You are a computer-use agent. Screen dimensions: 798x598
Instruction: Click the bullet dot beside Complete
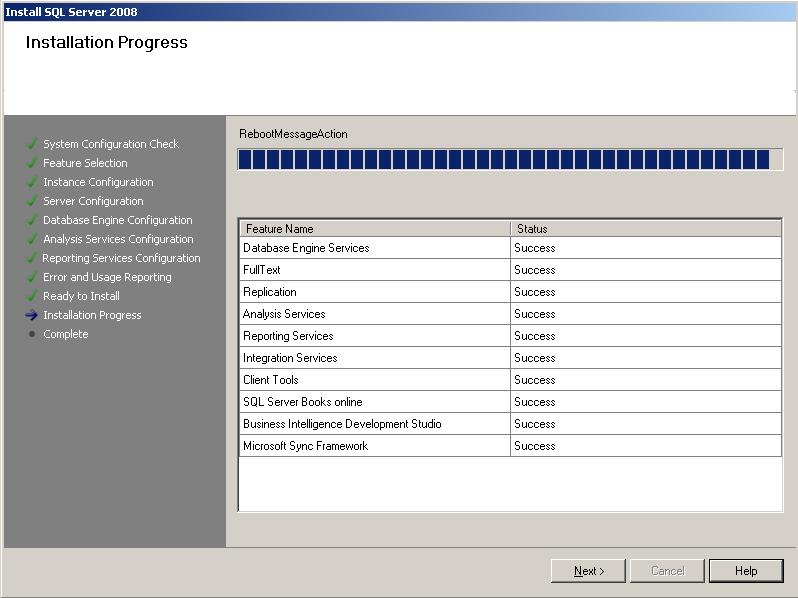[x=32, y=334]
